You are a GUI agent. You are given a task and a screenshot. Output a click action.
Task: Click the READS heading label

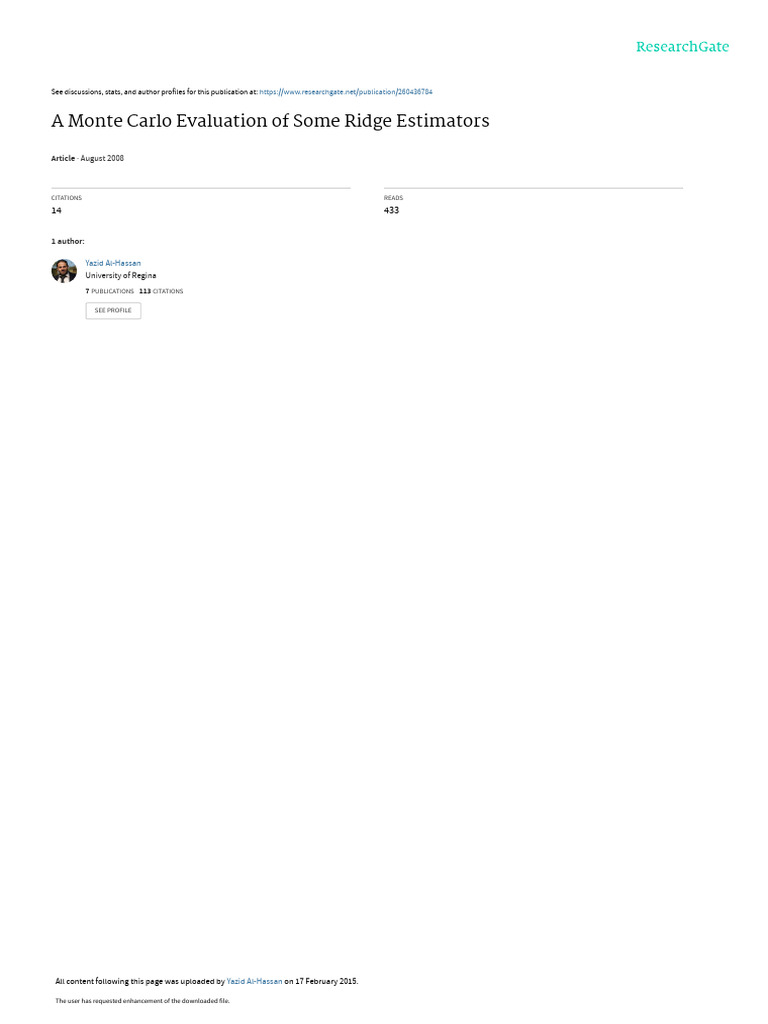tap(393, 198)
